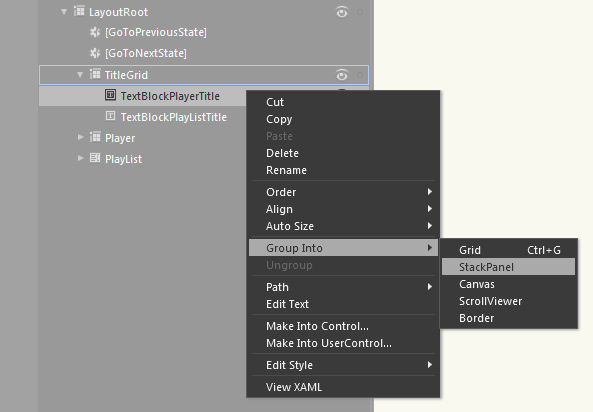Viewport: 593px width, 412px height.
Task: Select the TextBlockPlayListTitle tree item
Action: (174, 117)
